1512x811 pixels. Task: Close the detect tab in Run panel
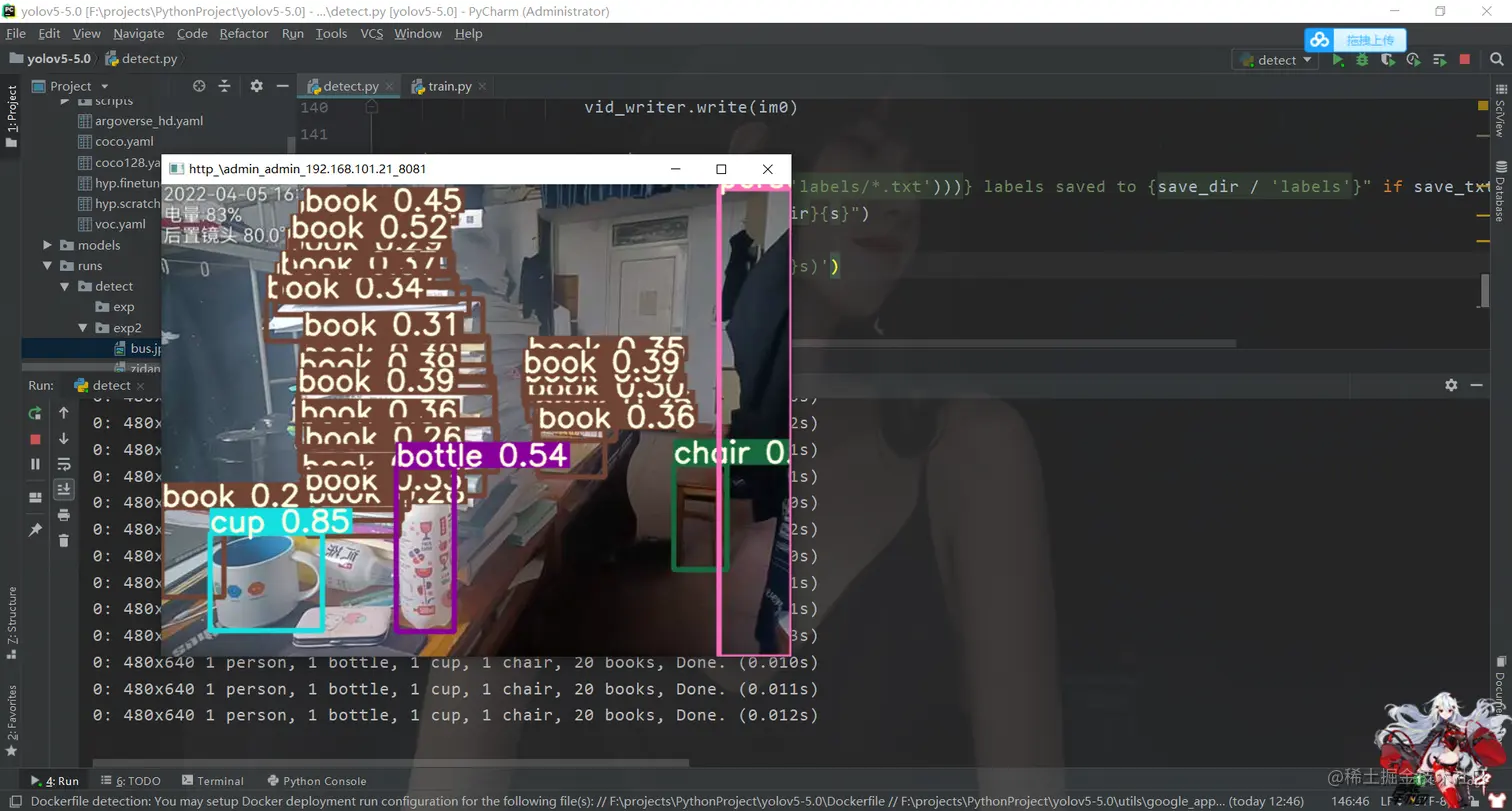140,386
